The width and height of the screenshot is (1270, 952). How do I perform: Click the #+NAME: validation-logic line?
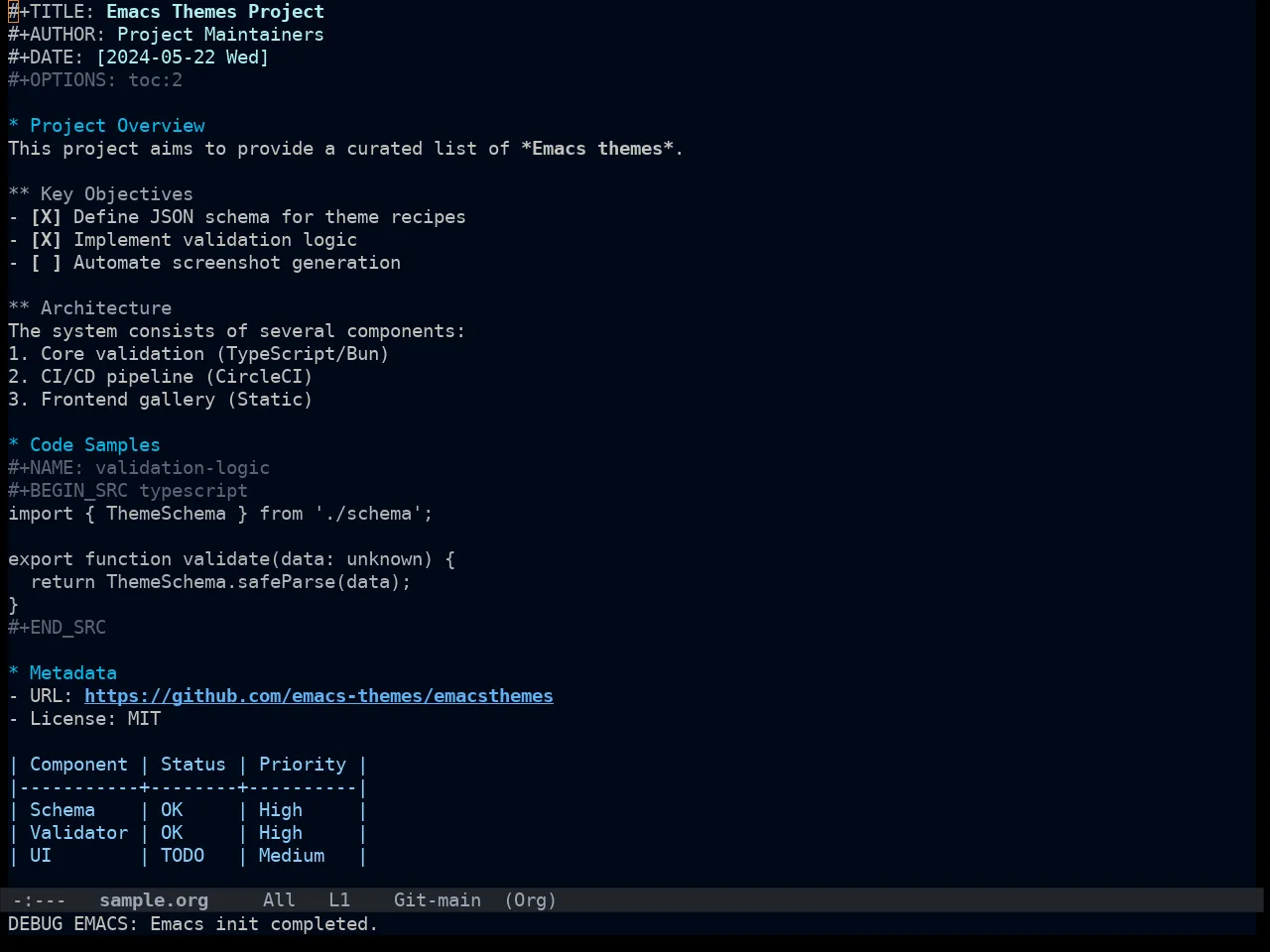point(139,468)
